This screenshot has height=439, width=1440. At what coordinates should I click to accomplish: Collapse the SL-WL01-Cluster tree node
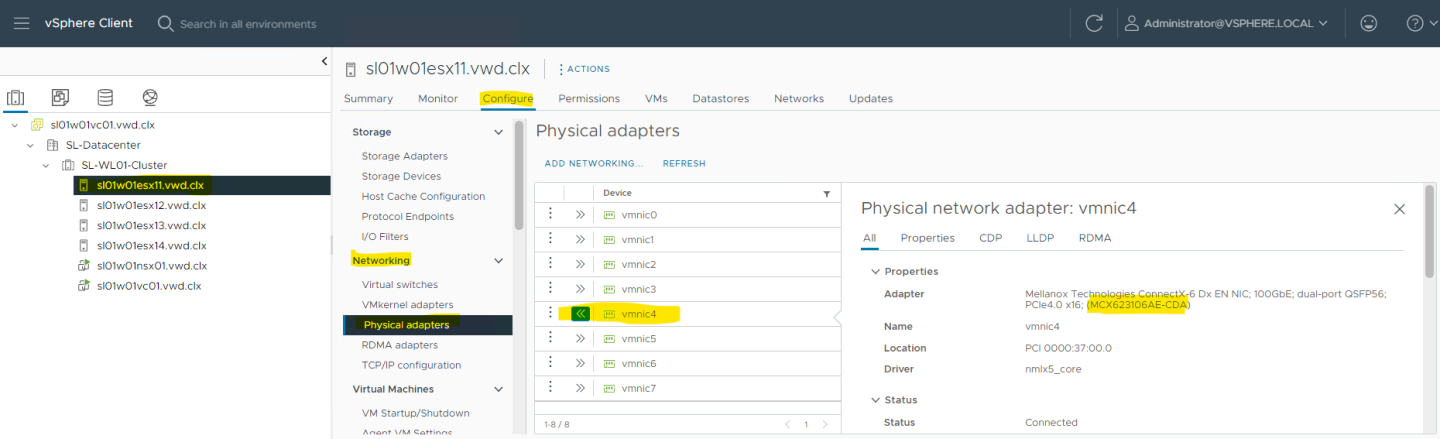pyautogui.click(x=46, y=165)
